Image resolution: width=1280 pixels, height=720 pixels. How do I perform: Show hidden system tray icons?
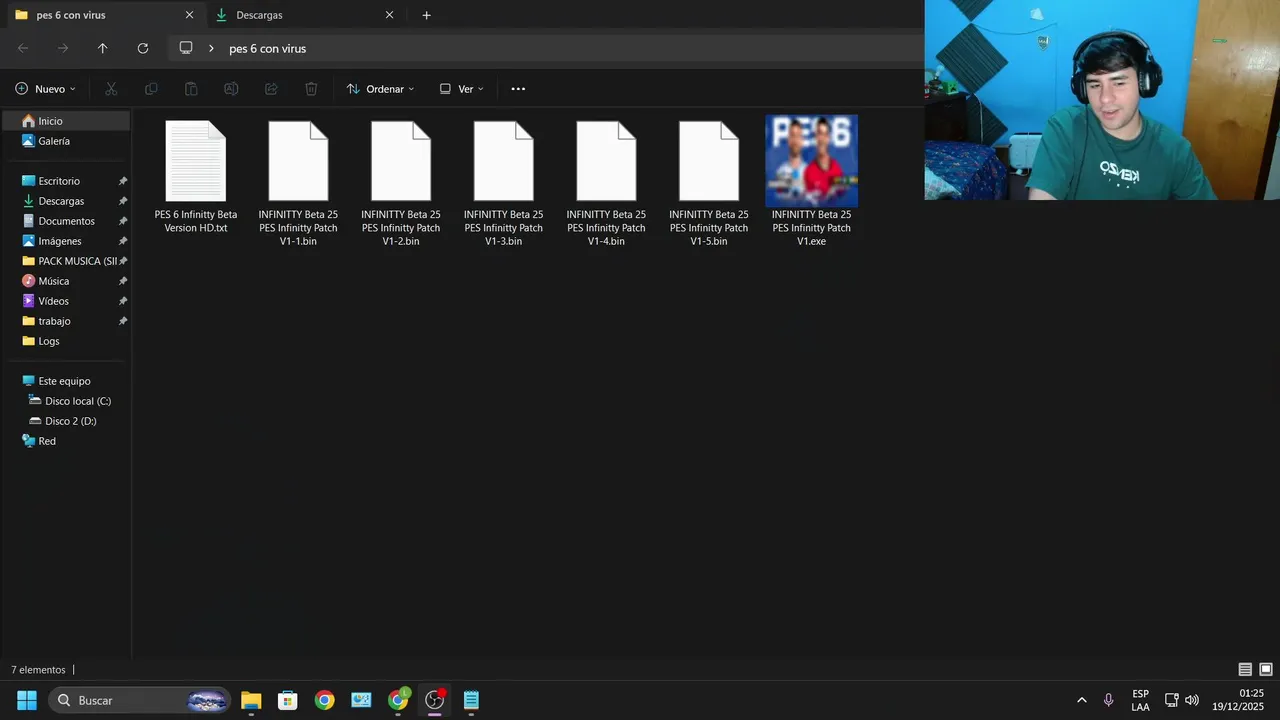point(1081,700)
